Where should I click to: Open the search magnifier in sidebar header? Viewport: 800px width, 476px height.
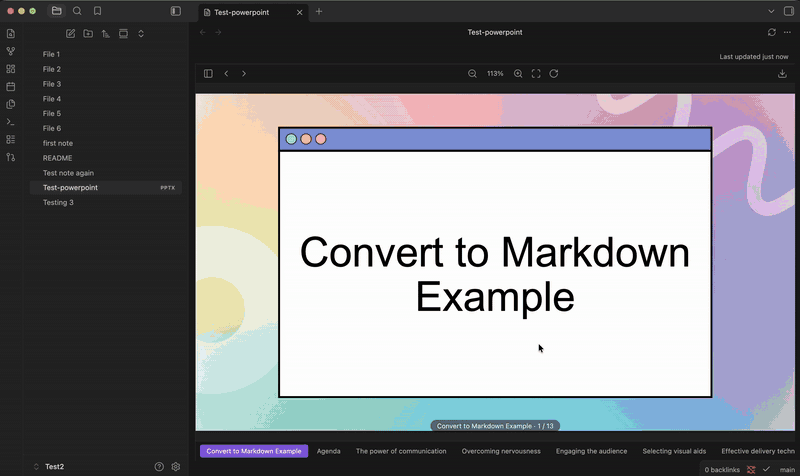point(77,11)
